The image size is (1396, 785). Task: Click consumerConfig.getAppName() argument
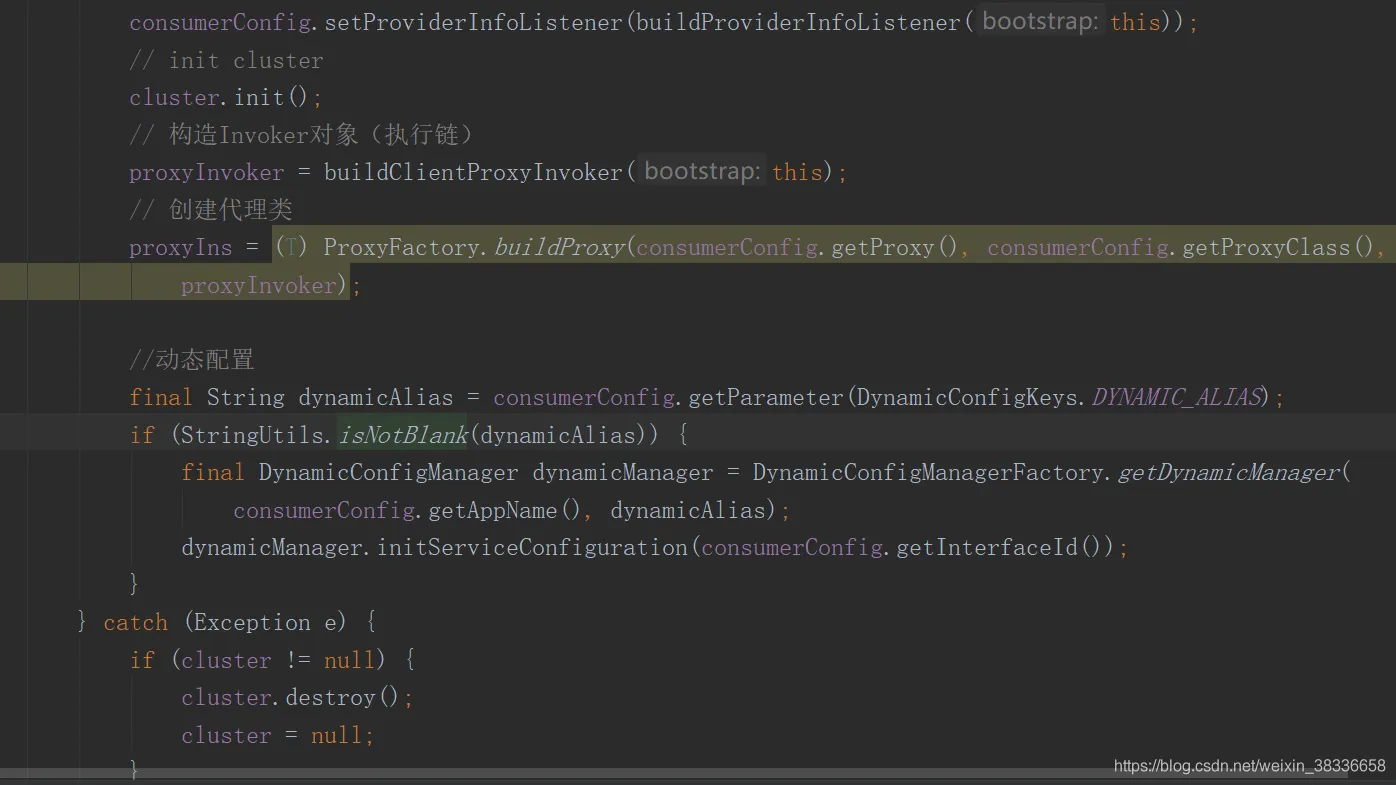[x=406, y=510]
